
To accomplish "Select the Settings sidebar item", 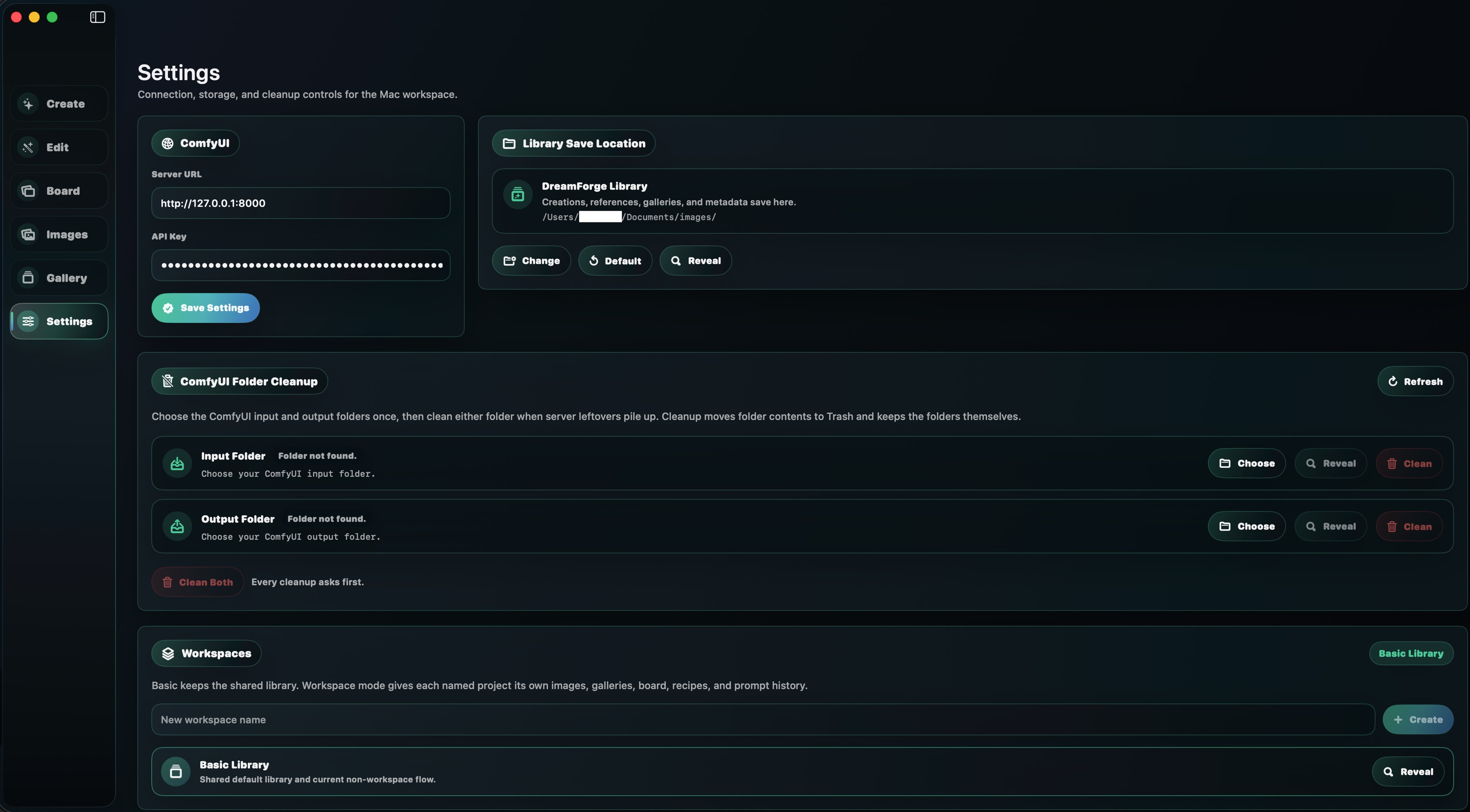I will (x=59, y=321).
